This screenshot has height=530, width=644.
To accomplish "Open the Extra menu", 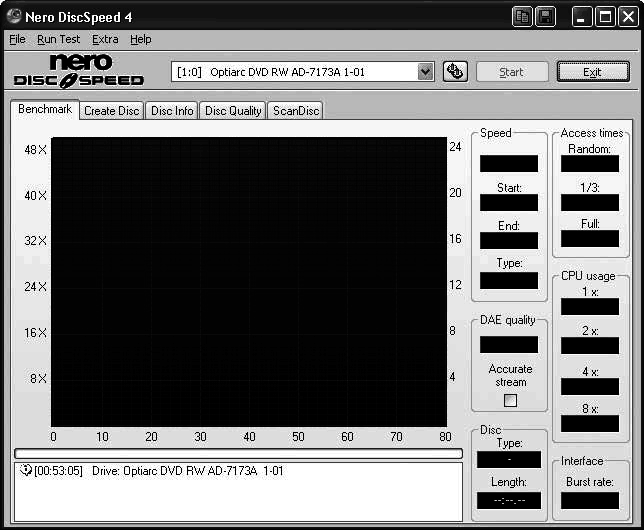I will (x=105, y=39).
